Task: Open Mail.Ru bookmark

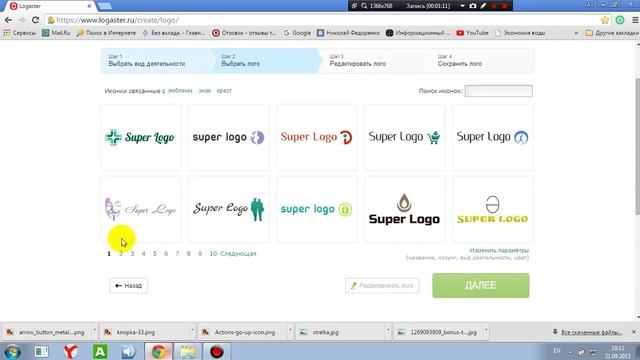Action: [x=56, y=33]
